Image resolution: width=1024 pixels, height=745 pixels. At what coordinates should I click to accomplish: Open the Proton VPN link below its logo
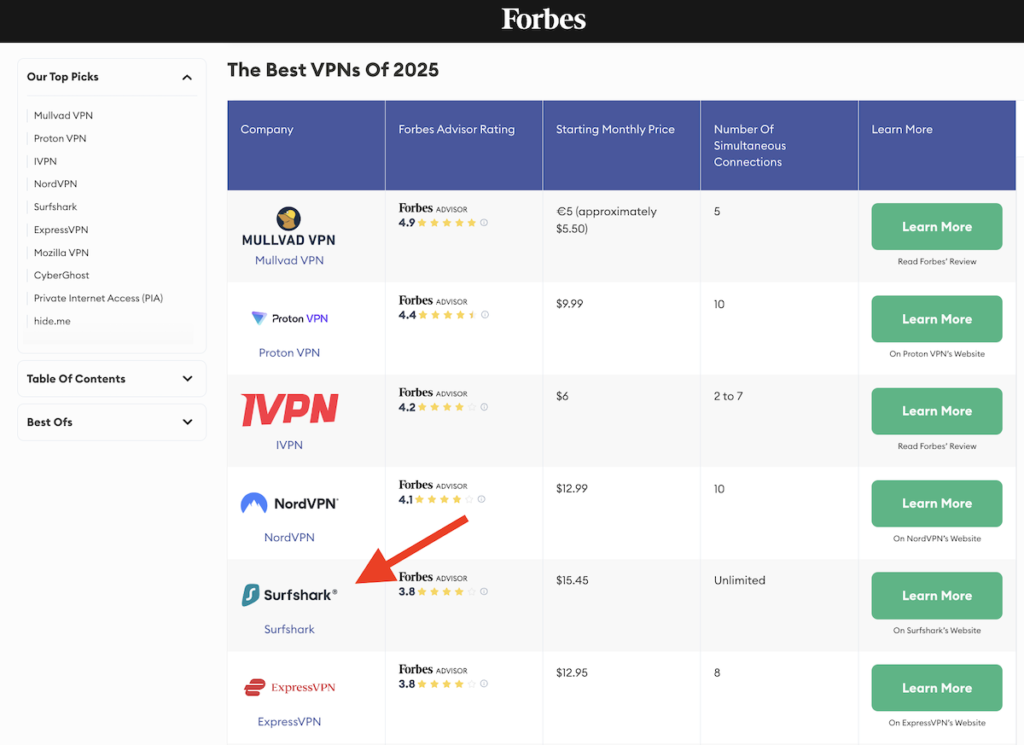point(289,352)
